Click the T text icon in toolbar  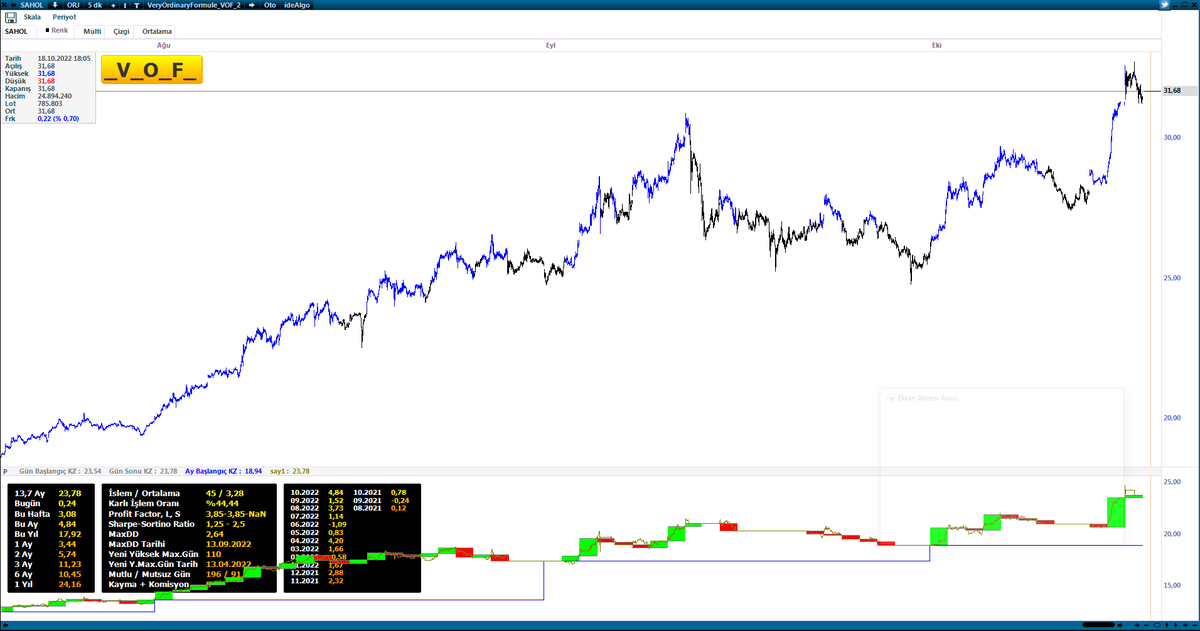coord(136,5)
